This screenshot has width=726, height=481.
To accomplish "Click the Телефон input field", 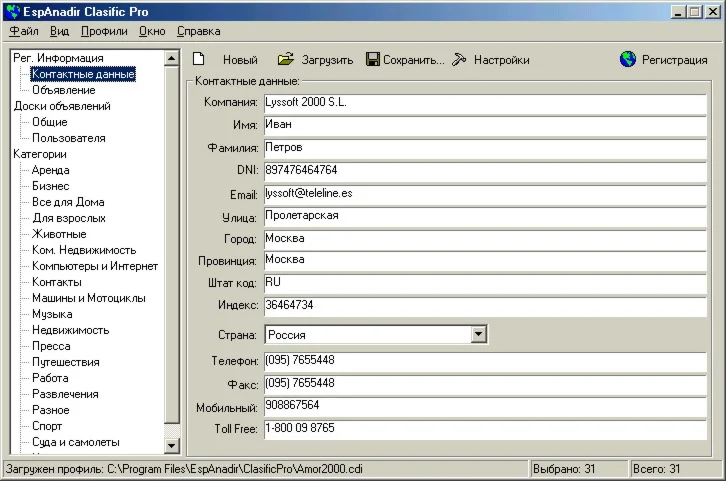I will (x=485, y=362).
